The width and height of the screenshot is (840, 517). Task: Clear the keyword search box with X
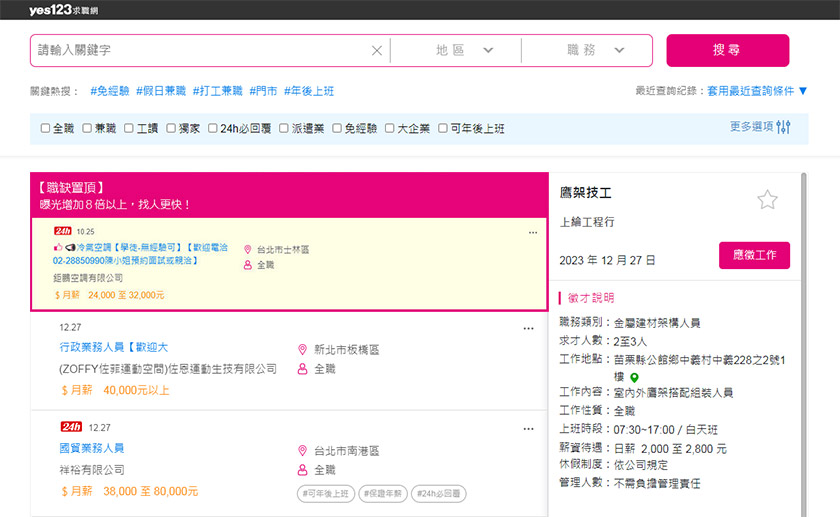tap(377, 51)
